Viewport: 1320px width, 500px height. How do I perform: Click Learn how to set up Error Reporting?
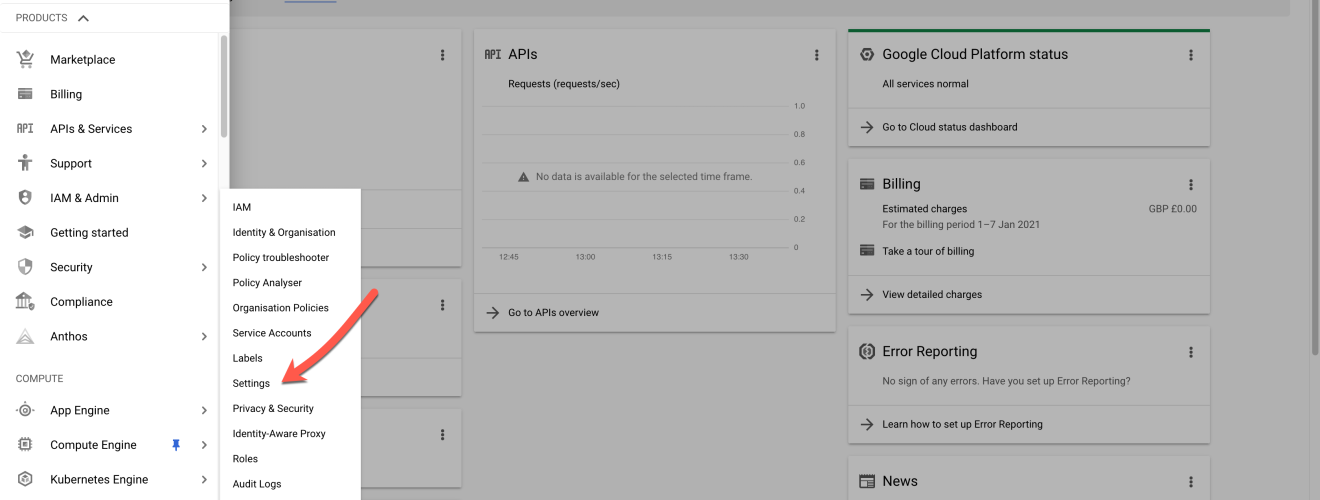coord(962,424)
